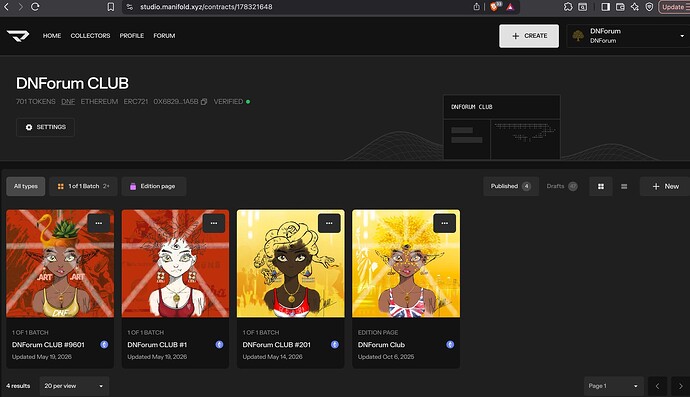Filter by Edition page type
The image size is (690, 397).
[154, 186]
